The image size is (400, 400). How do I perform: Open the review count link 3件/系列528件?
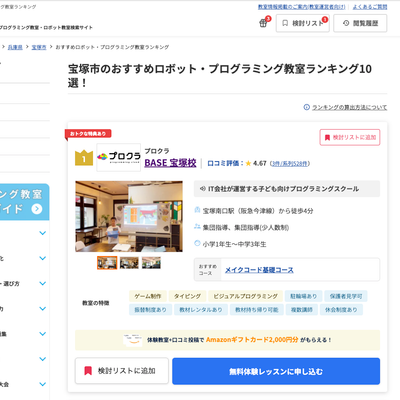(x=290, y=163)
